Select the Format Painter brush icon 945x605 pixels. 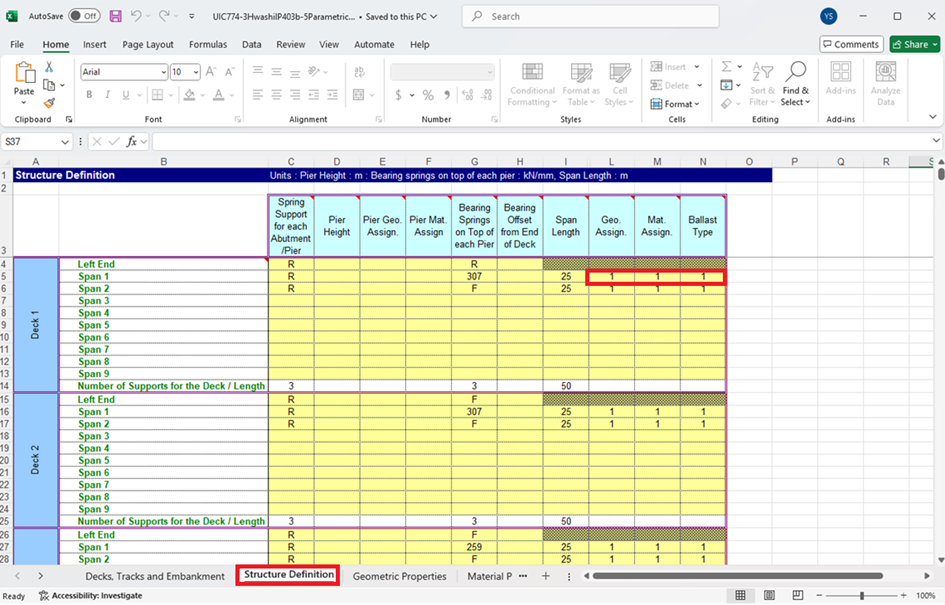point(49,102)
